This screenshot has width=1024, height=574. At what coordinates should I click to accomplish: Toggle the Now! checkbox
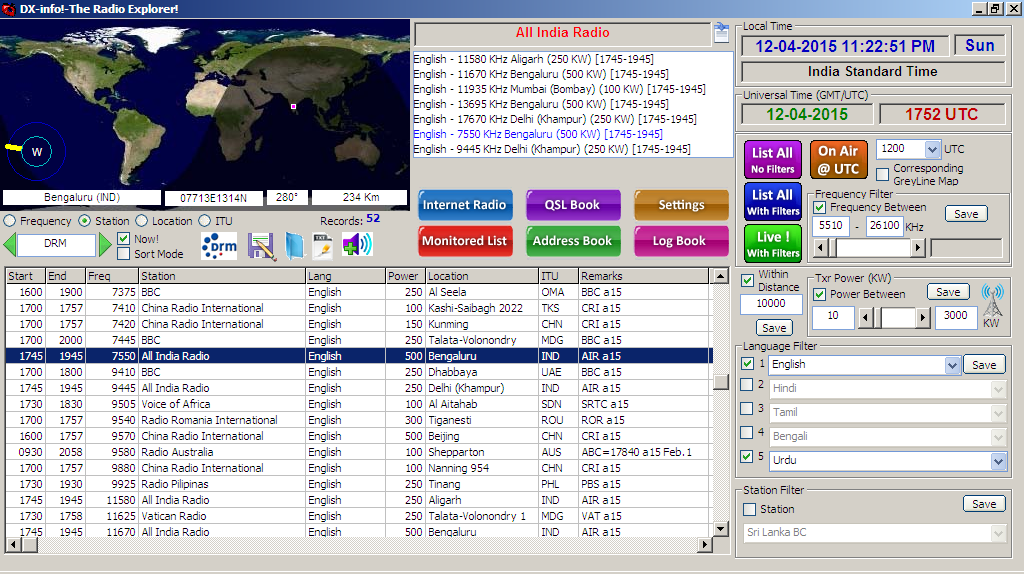click(x=123, y=238)
